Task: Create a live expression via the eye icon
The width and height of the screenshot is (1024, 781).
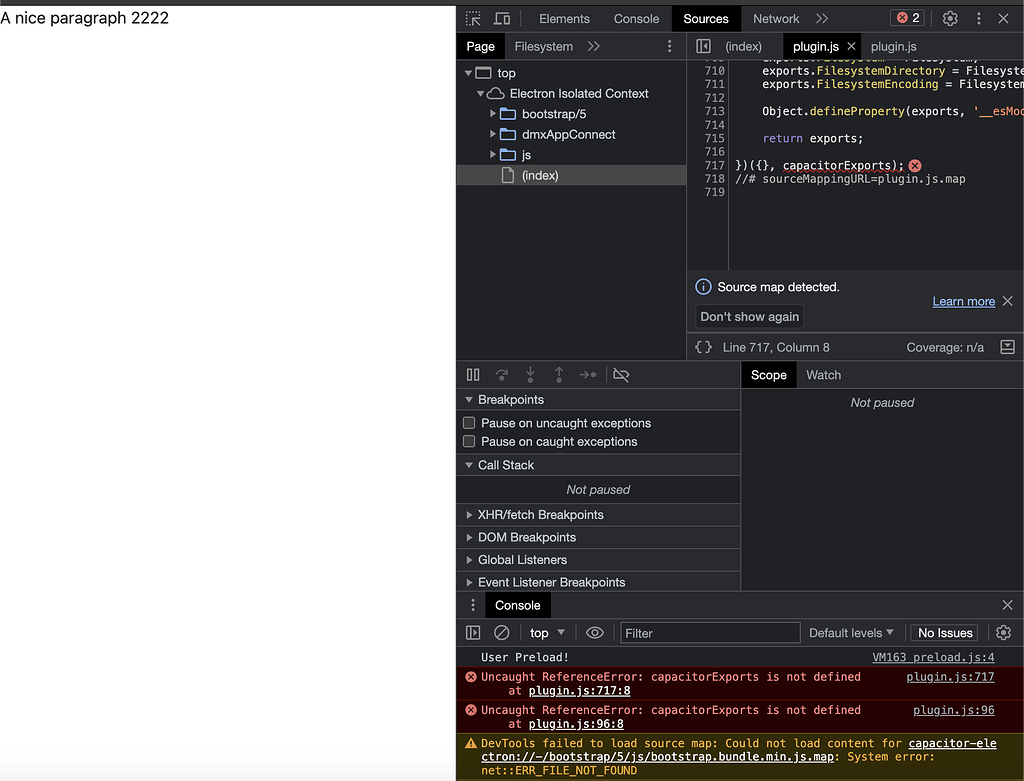Action: 595,632
